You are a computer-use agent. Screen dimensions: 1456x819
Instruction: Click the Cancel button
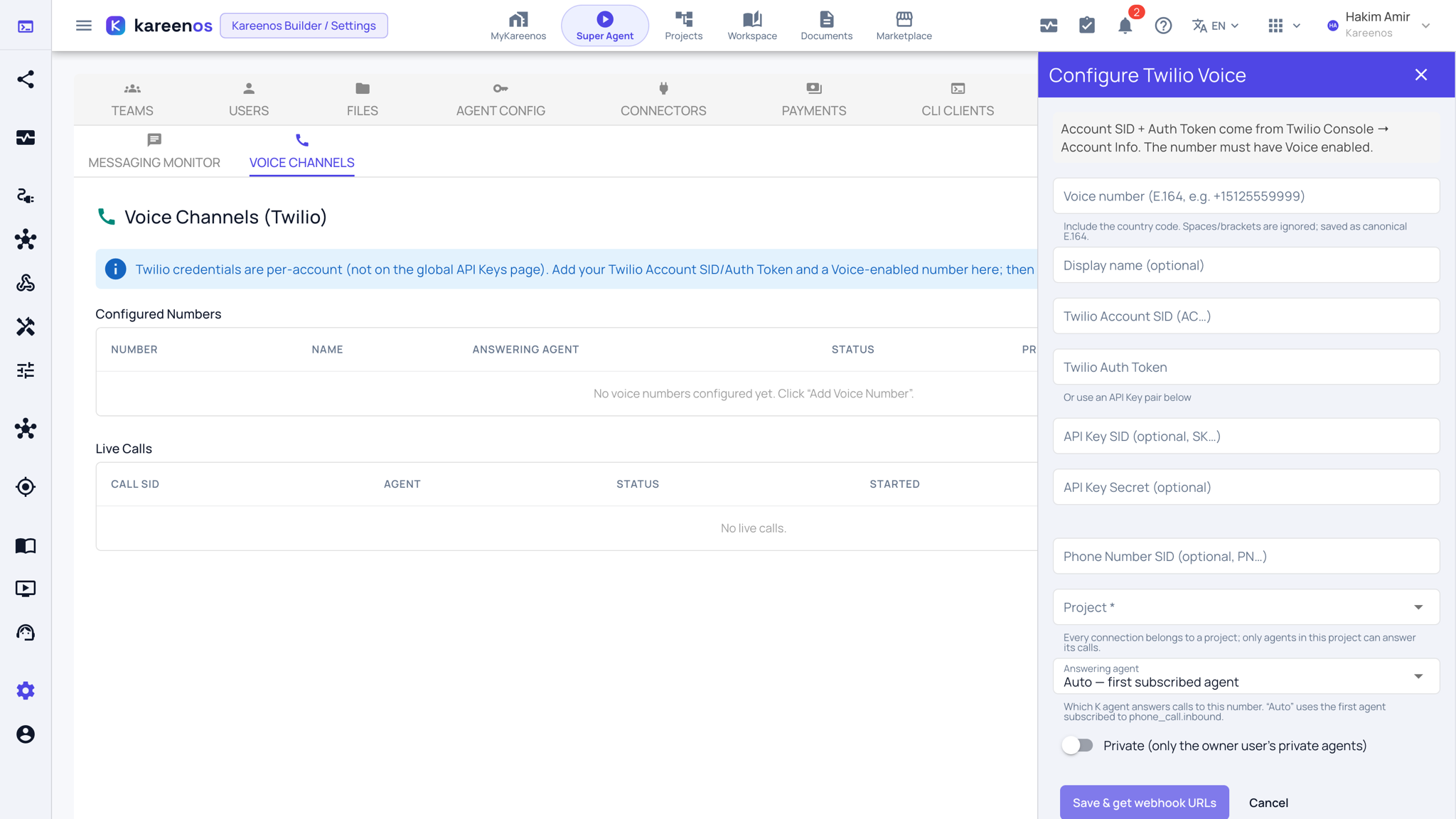click(1268, 803)
